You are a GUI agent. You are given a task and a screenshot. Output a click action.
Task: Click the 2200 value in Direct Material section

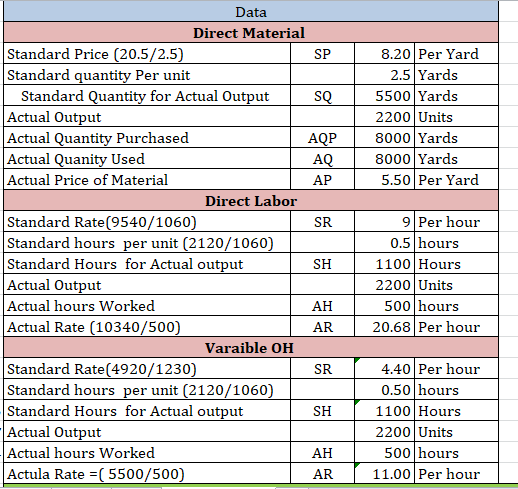click(385, 117)
